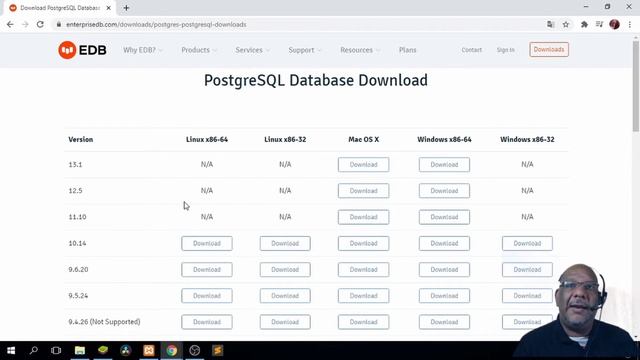The height and width of the screenshot is (360, 640).
Task: Download version 9.6.20 for Linux x86-32
Action: coord(285,269)
